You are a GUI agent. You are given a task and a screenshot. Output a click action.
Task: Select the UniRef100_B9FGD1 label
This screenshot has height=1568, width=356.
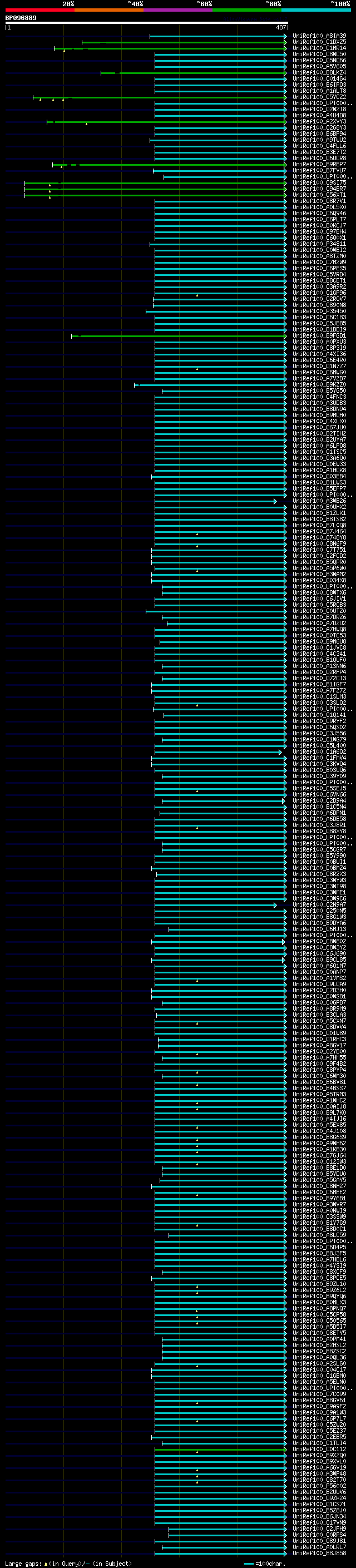click(x=319, y=335)
